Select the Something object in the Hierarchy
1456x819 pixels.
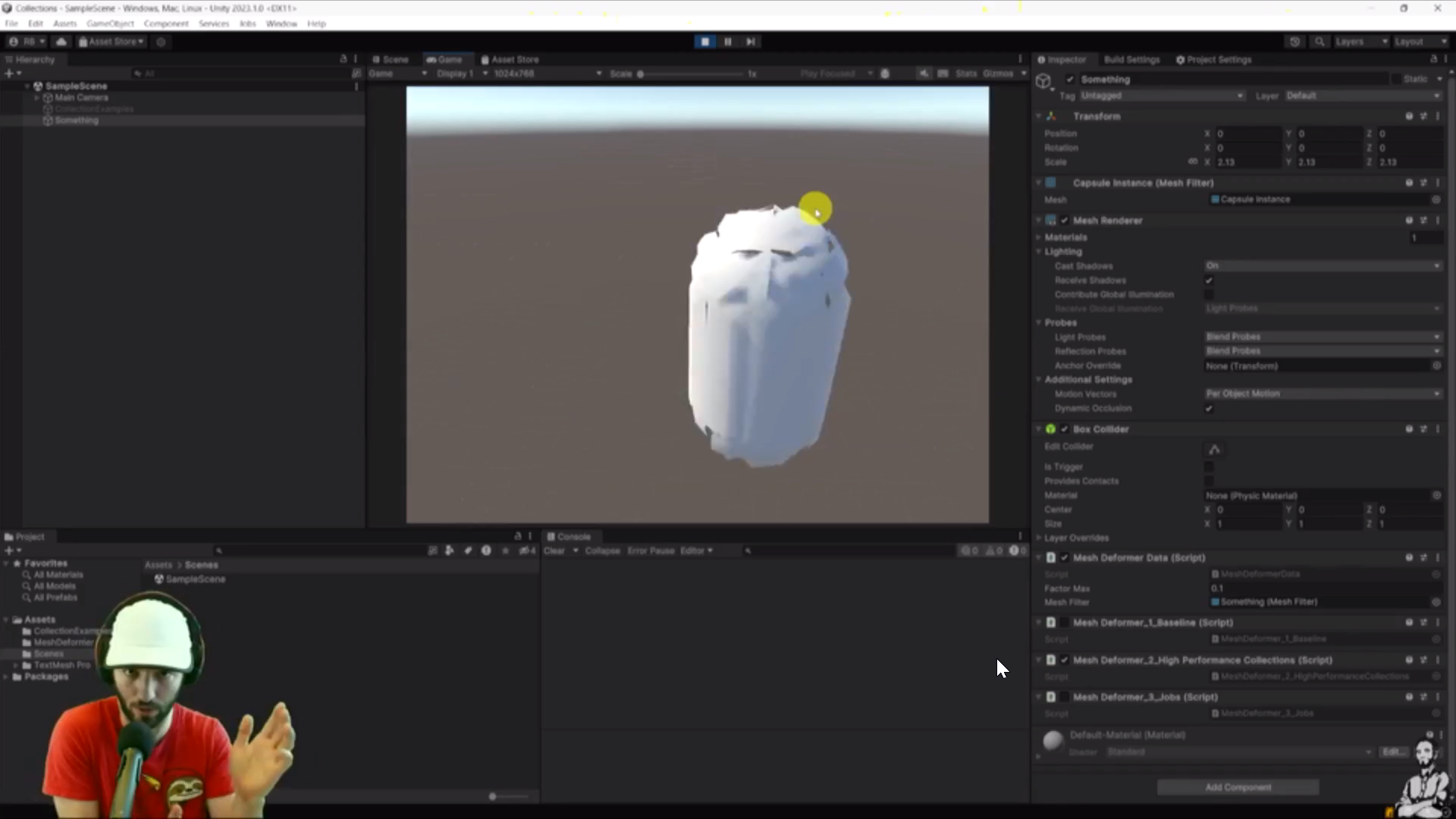point(77,121)
